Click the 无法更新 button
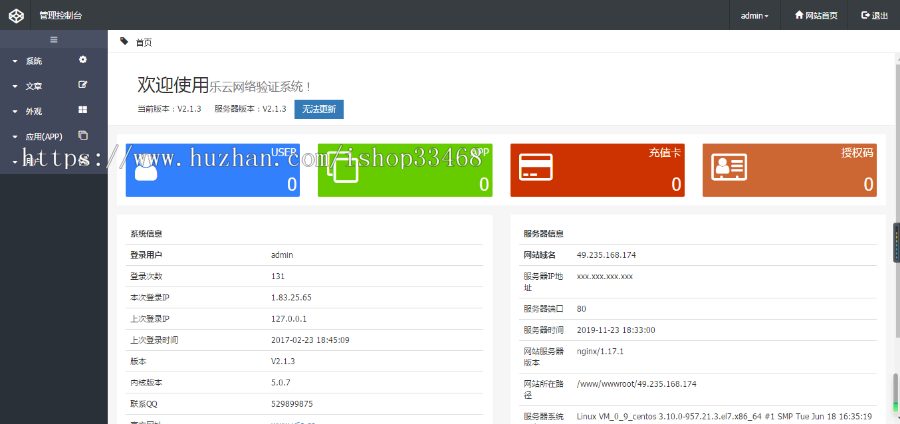900x424 pixels. tap(319, 109)
